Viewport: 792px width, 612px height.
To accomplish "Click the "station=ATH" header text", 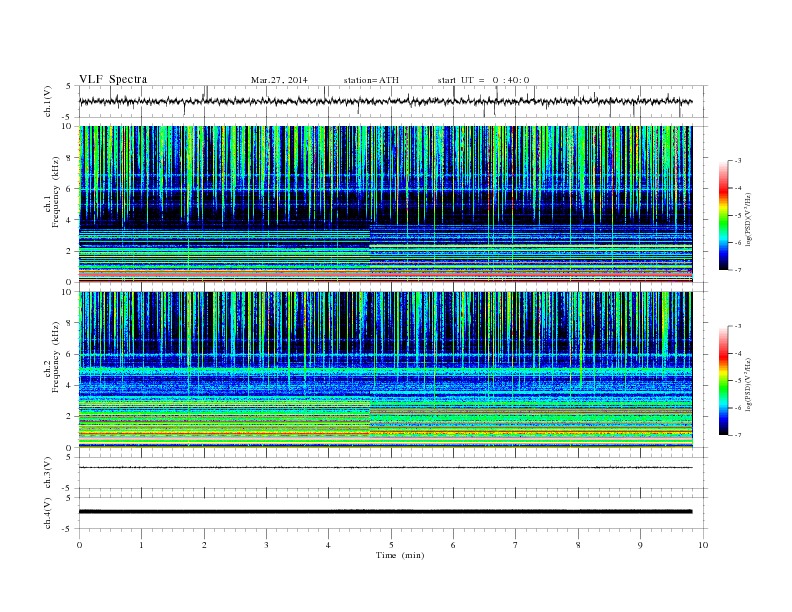I will pyautogui.click(x=371, y=80).
